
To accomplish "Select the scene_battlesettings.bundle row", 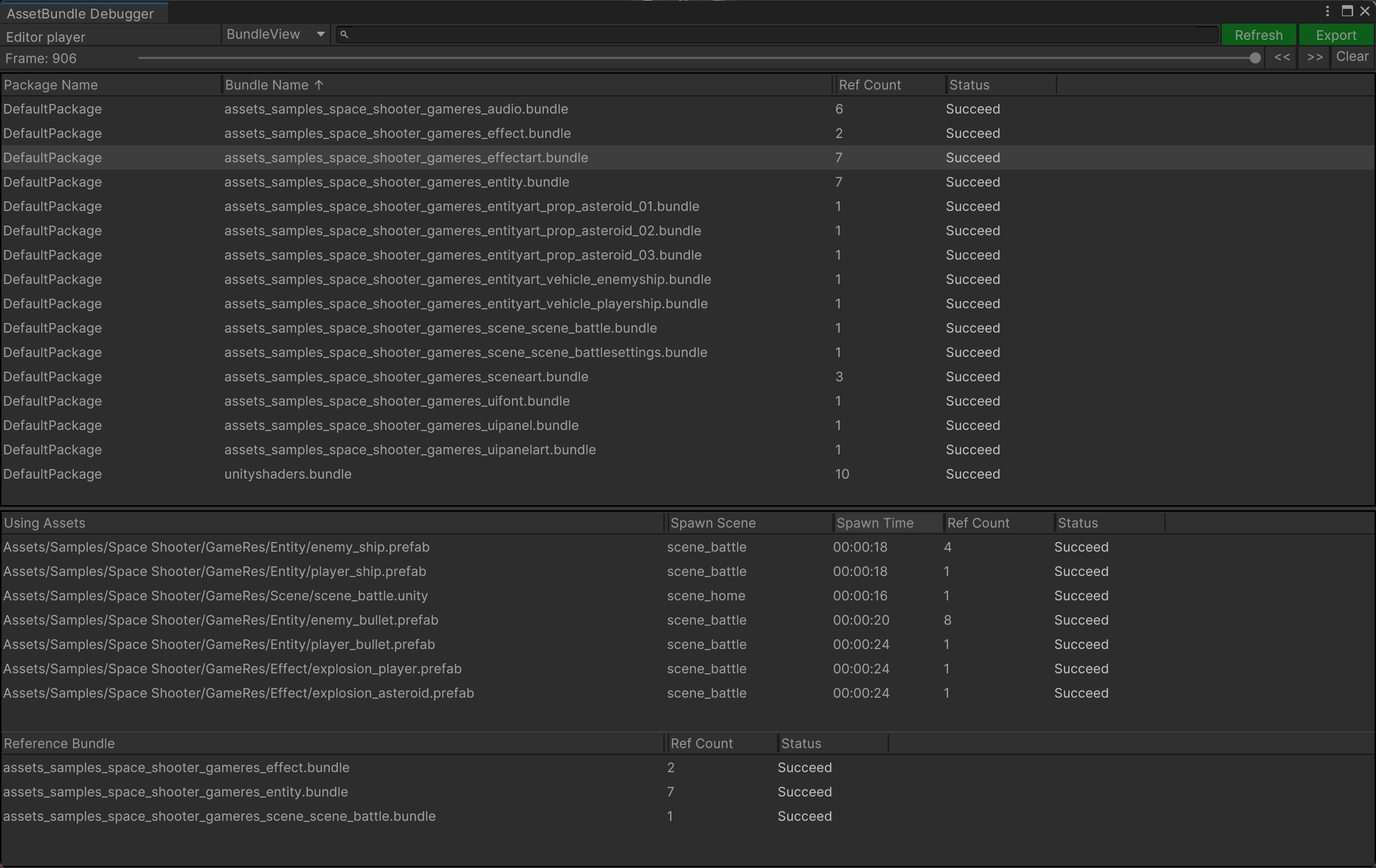I will tap(688, 353).
